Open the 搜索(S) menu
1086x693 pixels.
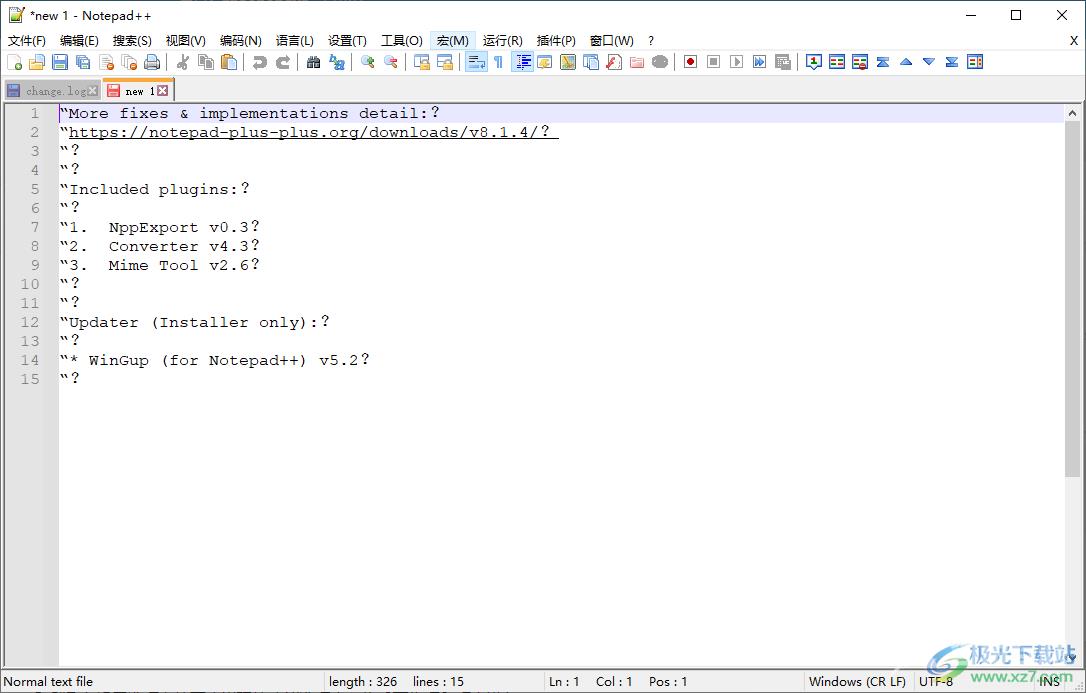pos(132,41)
